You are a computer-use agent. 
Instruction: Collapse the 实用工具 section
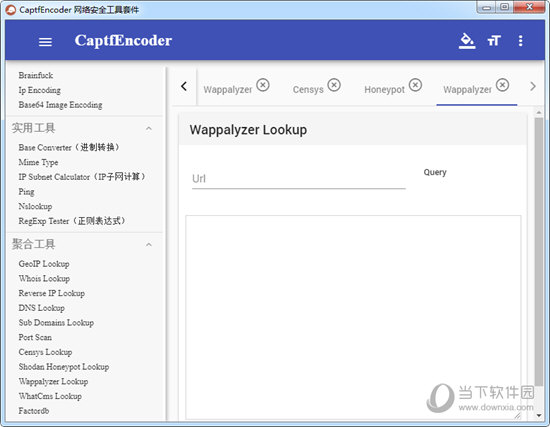pos(149,128)
